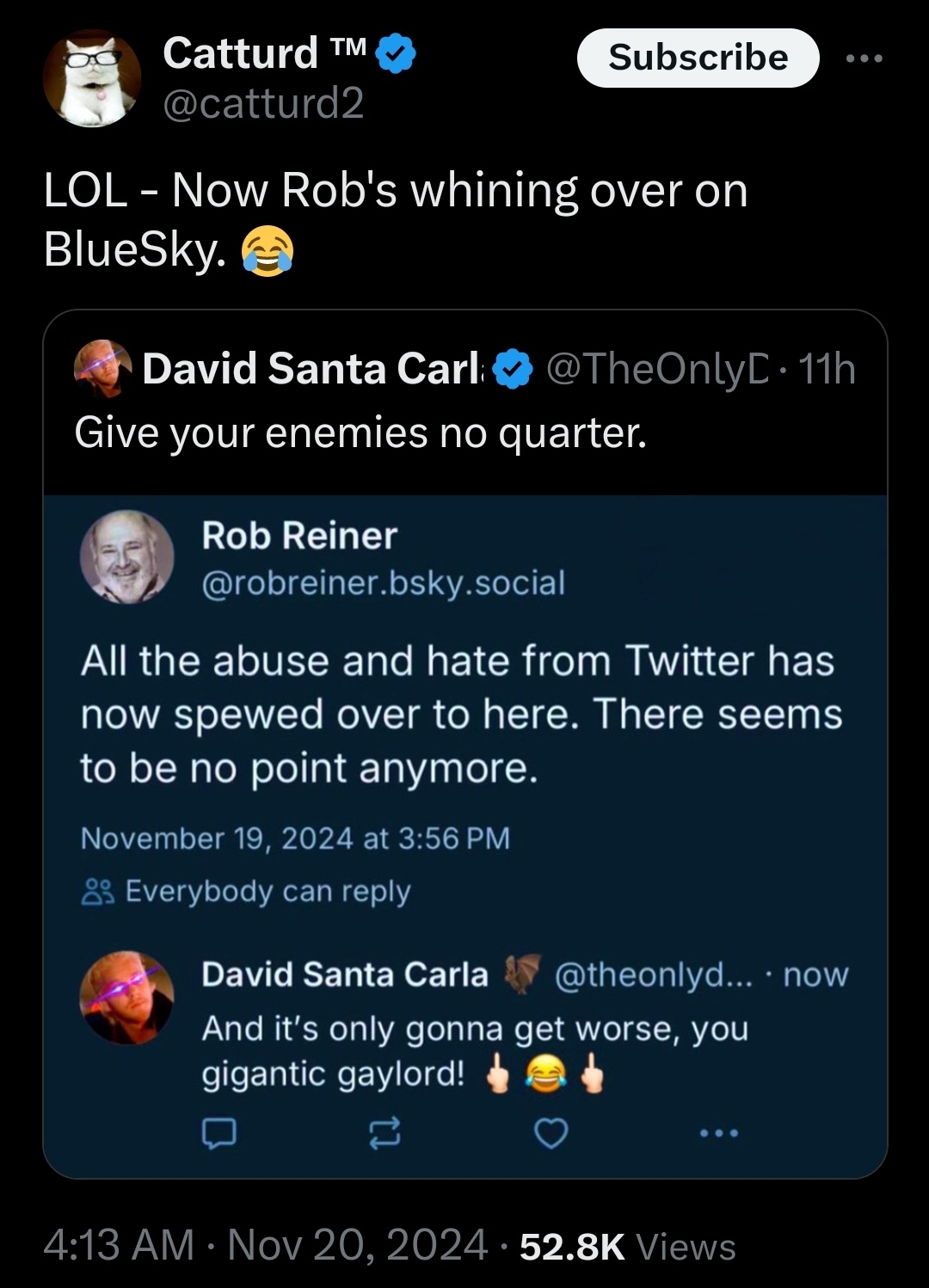Click Catturd's blue verified badge
The width and height of the screenshot is (929, 1288).
click(x=397, y=54)
